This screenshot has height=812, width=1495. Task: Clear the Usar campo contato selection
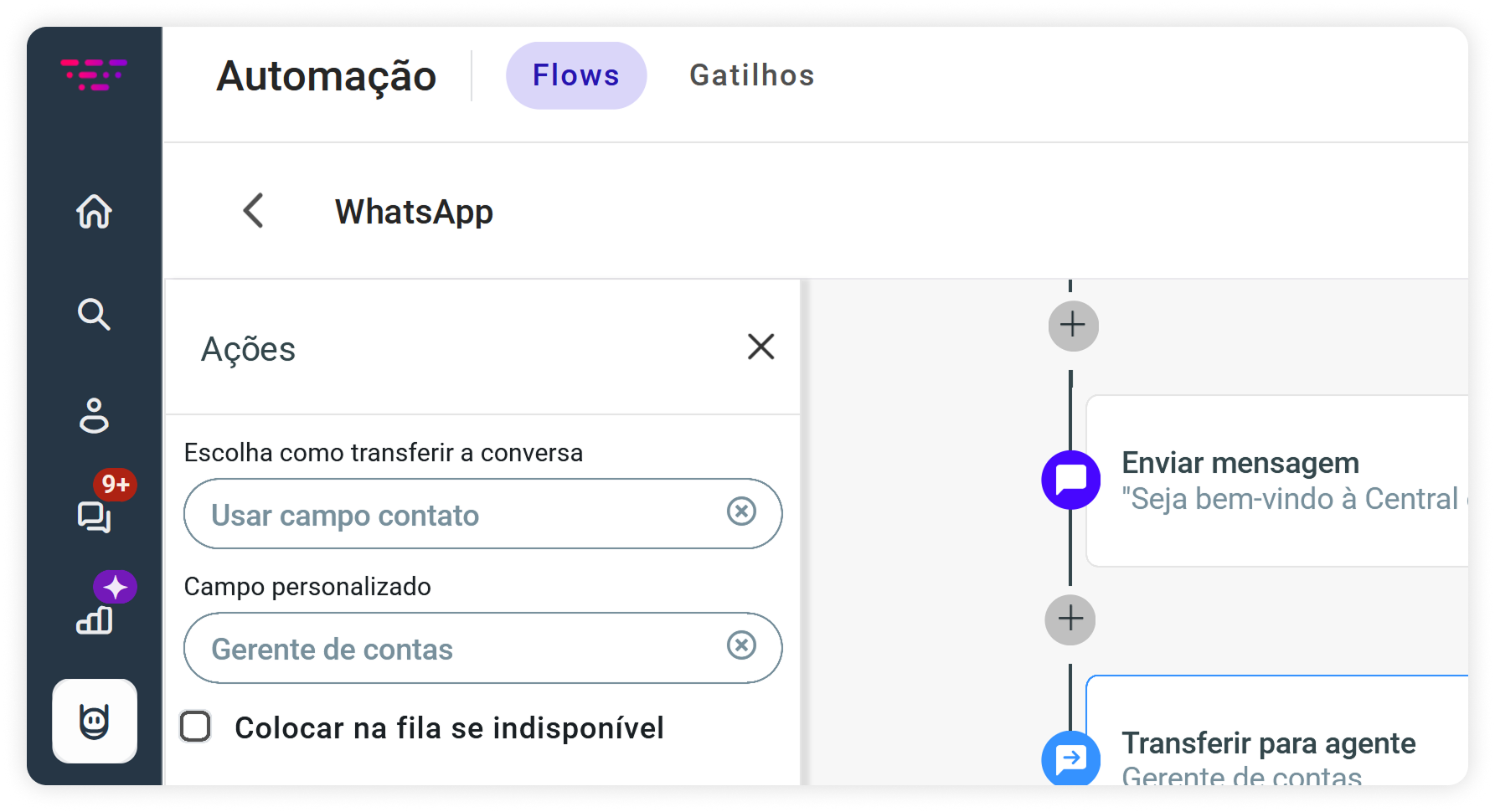[x=741, y=511]
